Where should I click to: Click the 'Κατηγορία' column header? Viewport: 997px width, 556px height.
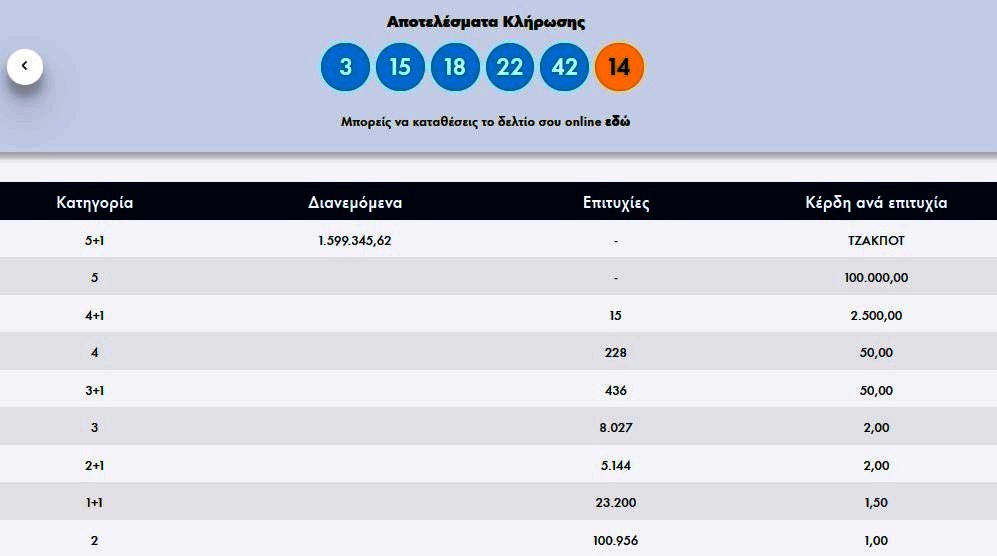(95, 203)
